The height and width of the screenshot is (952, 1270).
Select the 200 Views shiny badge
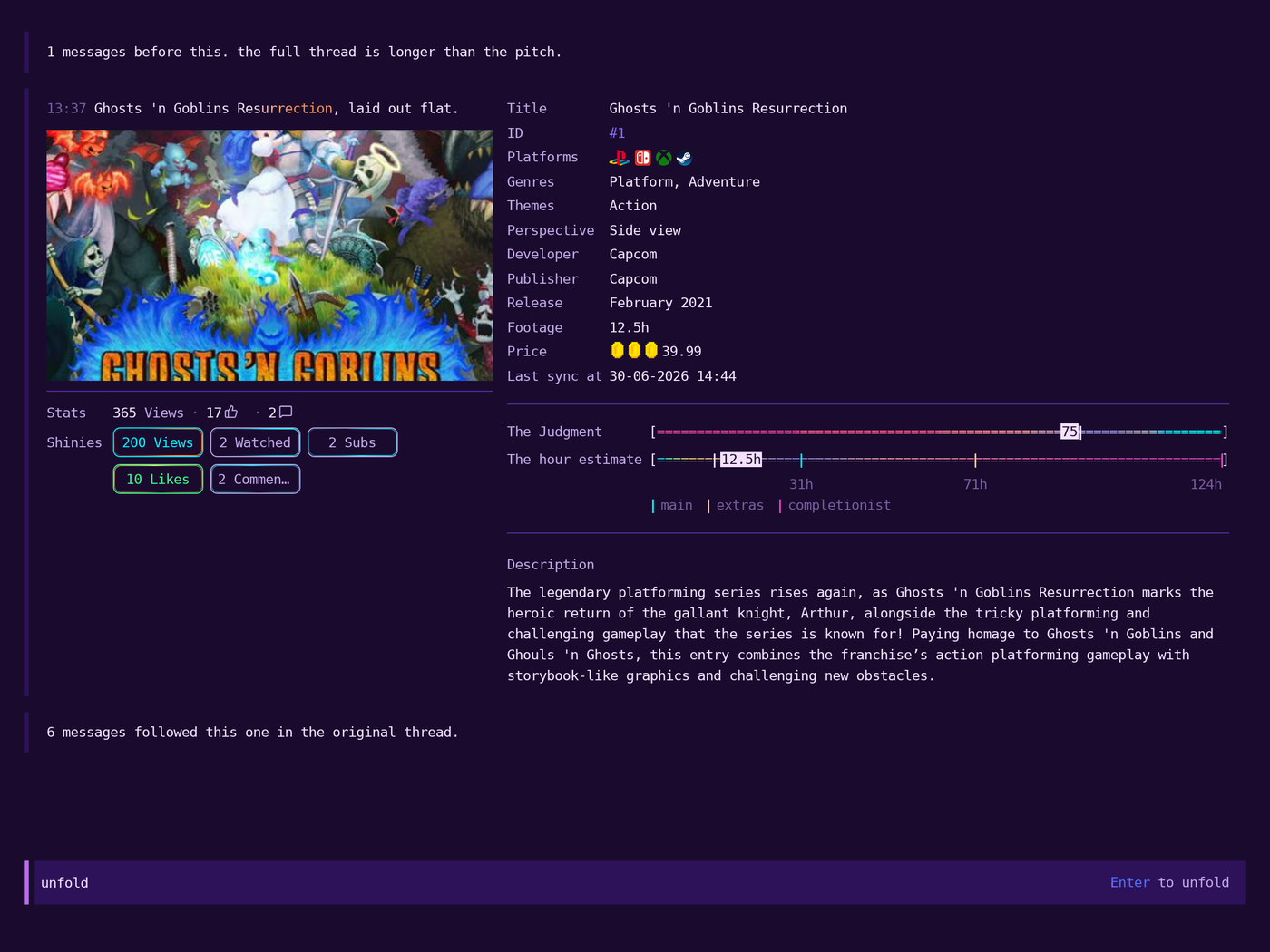coord(158,442)
